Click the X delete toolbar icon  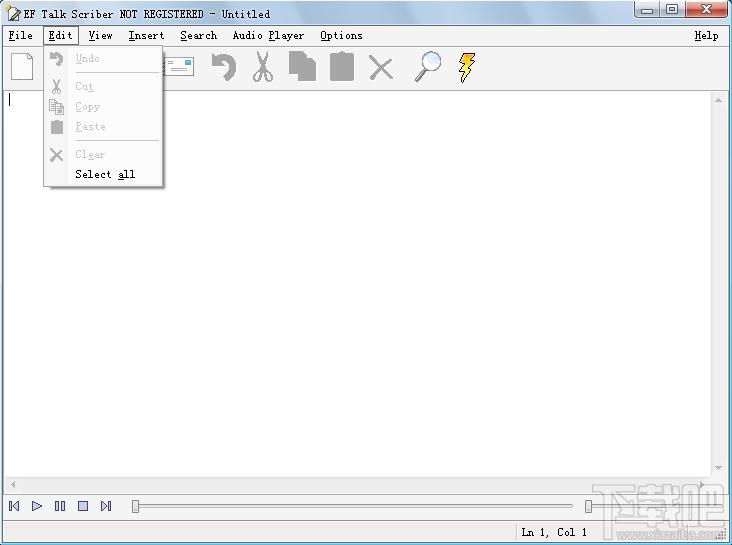(x=381, y=67)
